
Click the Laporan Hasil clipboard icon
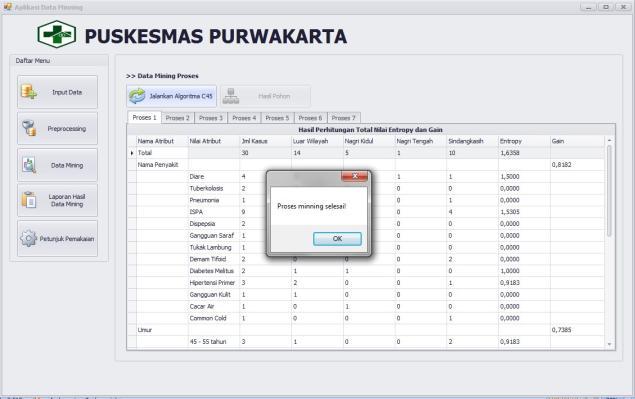pyautogui.click(x=29, y=200)
